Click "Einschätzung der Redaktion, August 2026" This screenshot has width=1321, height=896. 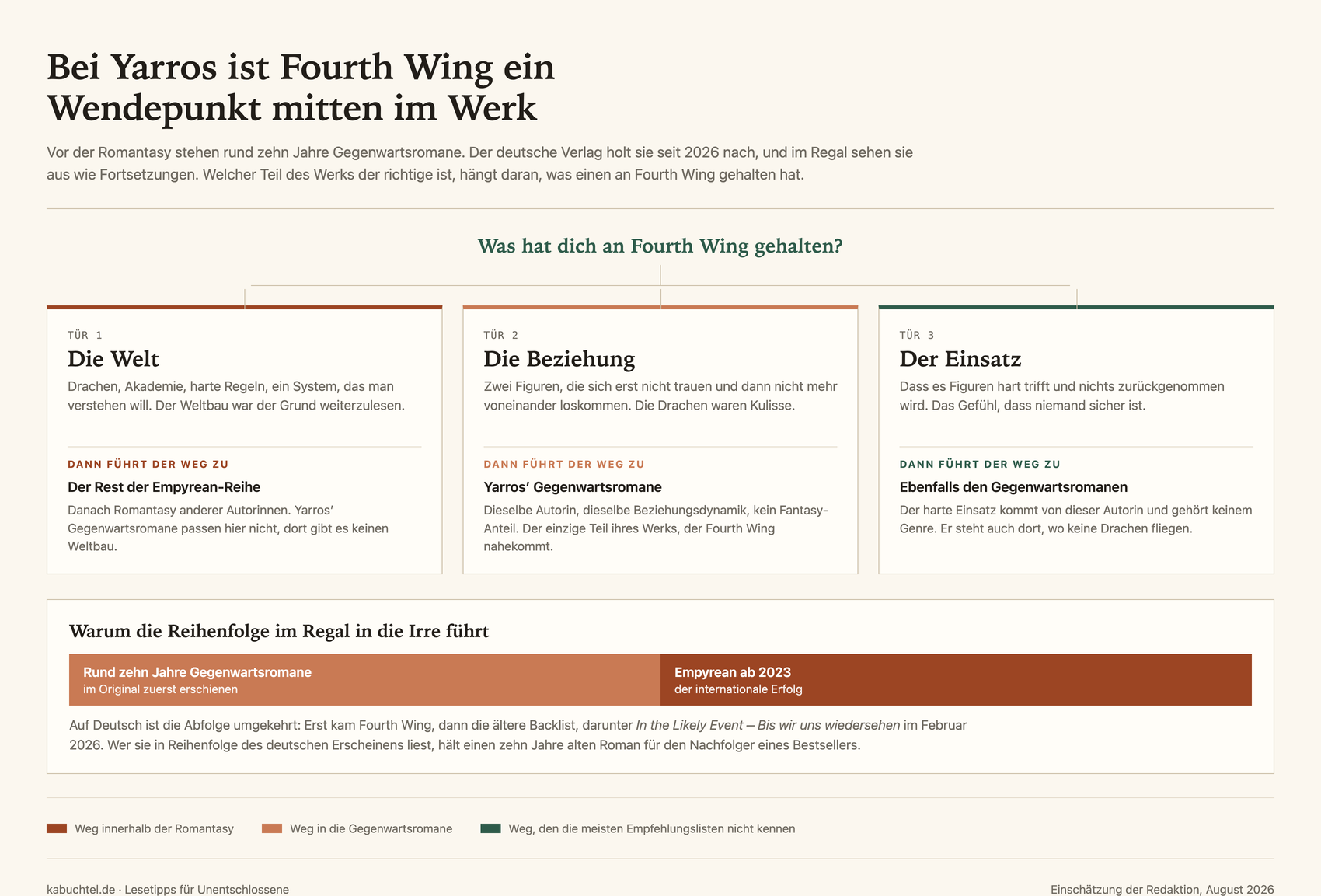1162,889
